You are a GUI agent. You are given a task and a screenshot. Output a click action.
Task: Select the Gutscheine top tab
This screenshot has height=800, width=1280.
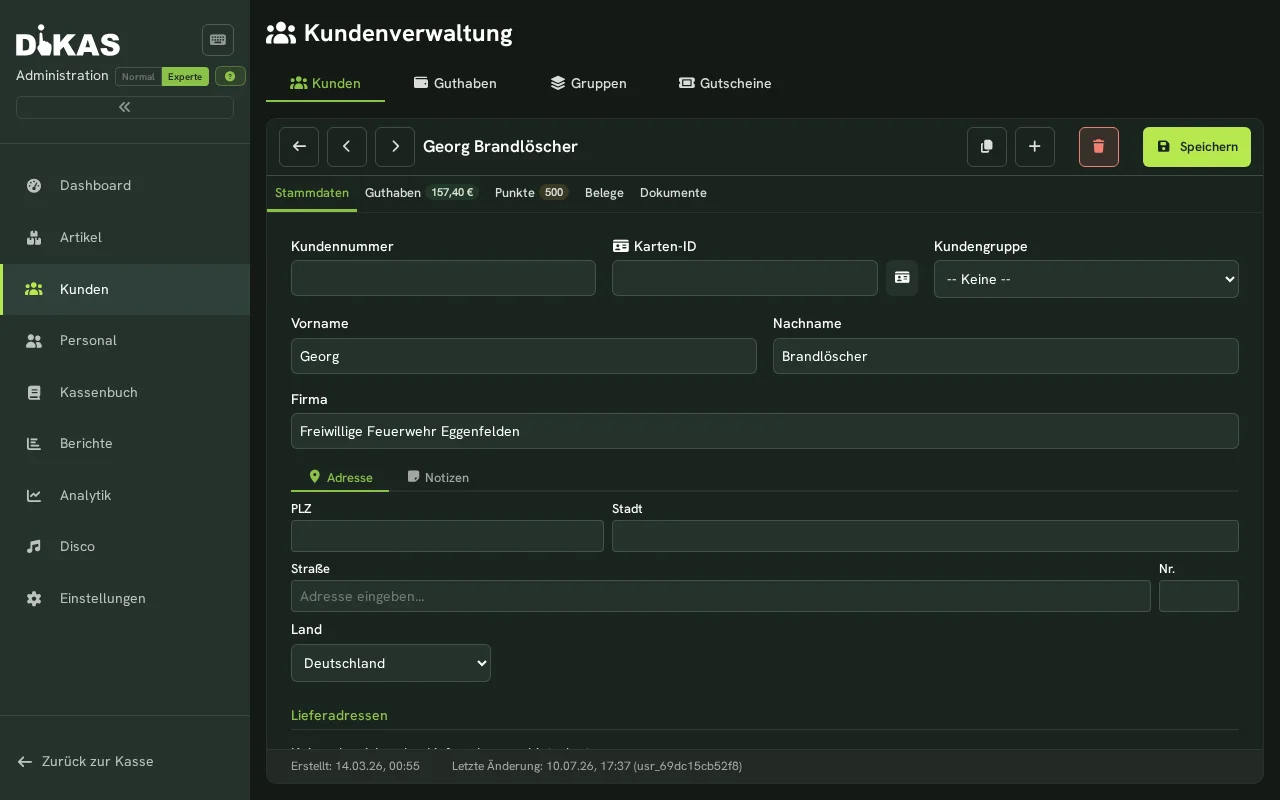click(x=725, y=83)
